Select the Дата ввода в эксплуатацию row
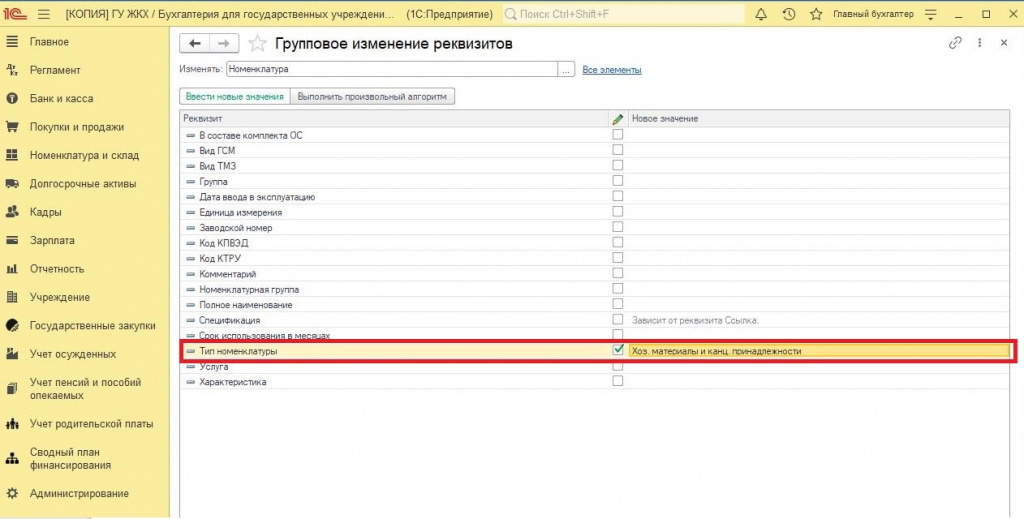The image size is (1024, 519). coord(594,197)
